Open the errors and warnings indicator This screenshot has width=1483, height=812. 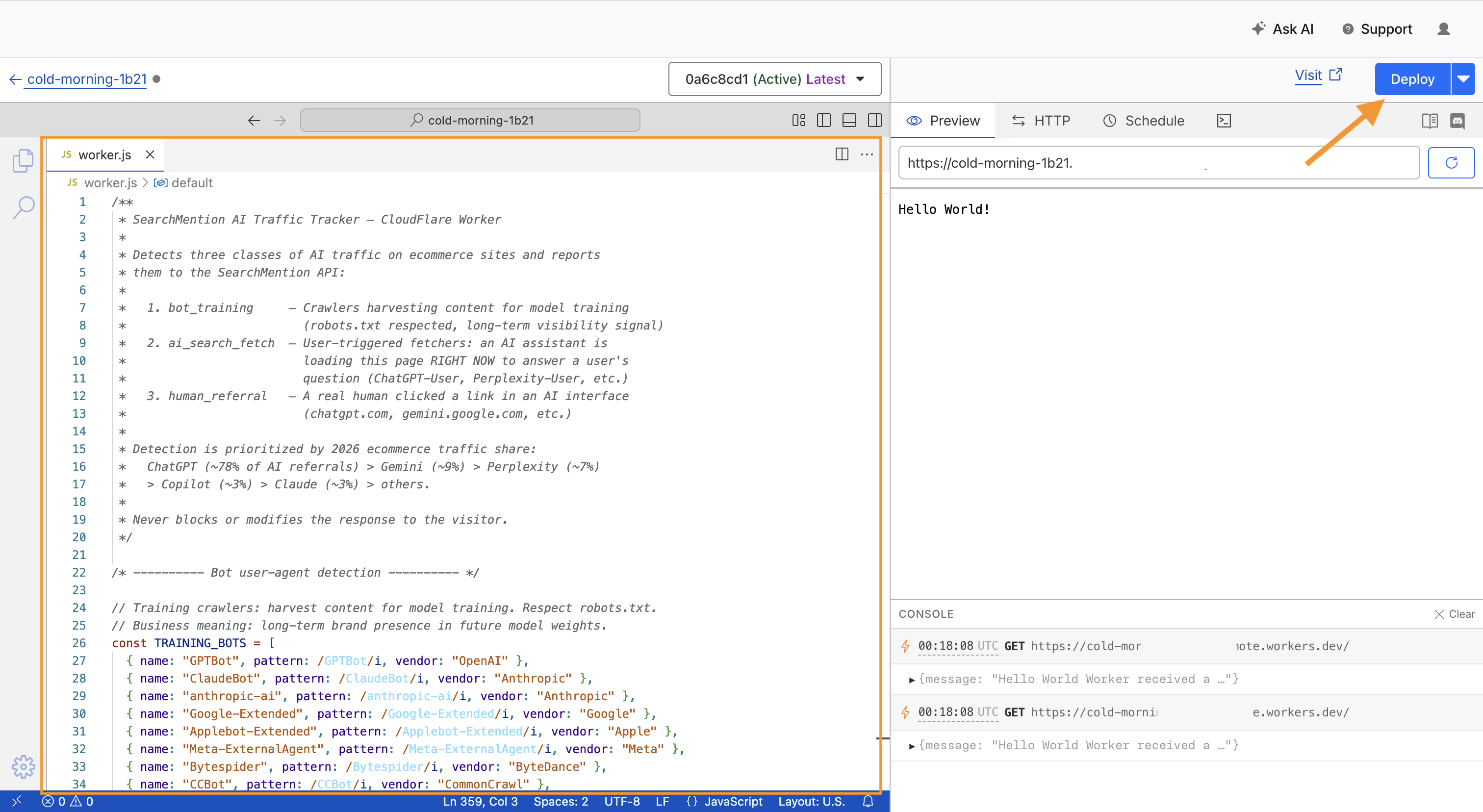click(x=67, y=801)
